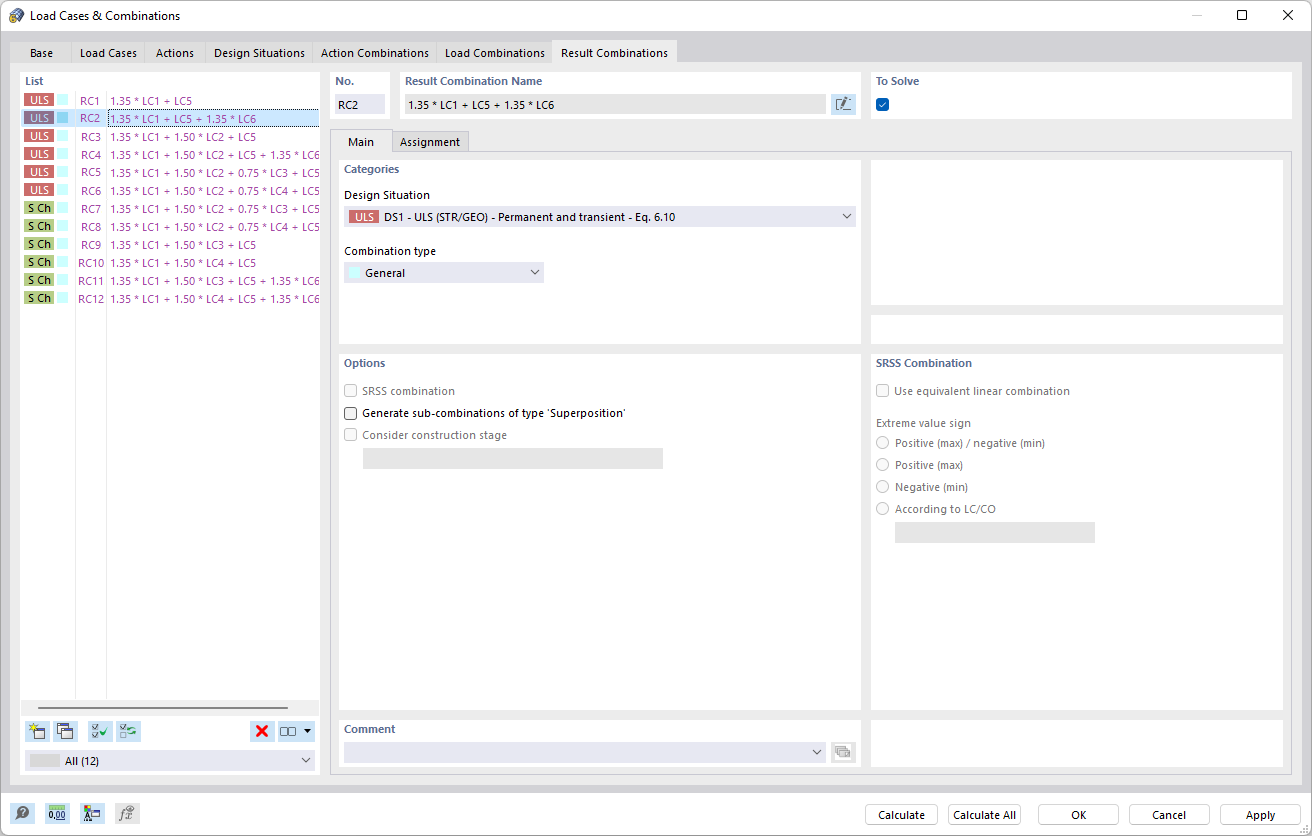1312x836 pixels.
Task: Select the highlighted RC2 row
Action: click(x=170, y=118)
